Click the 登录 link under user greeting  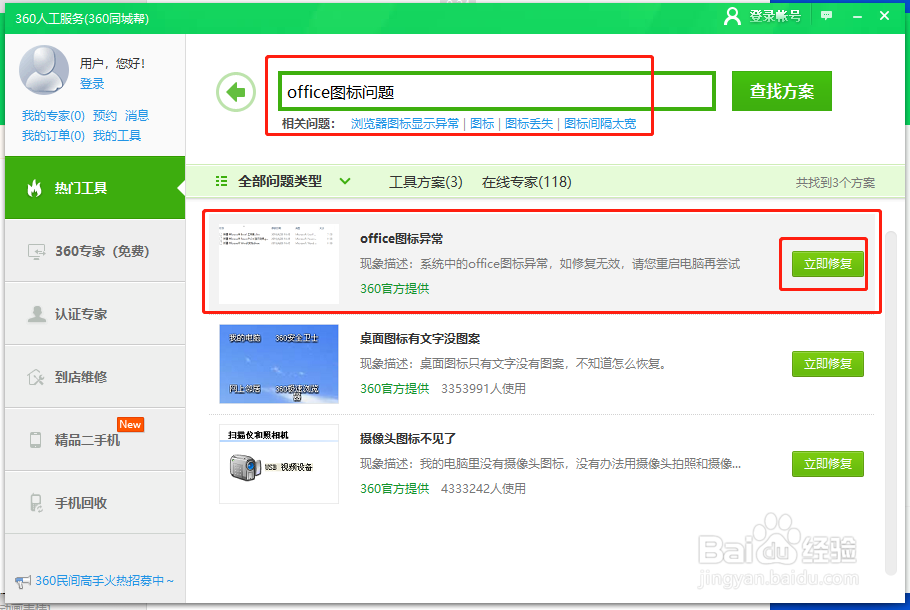[x=92, y=84]
